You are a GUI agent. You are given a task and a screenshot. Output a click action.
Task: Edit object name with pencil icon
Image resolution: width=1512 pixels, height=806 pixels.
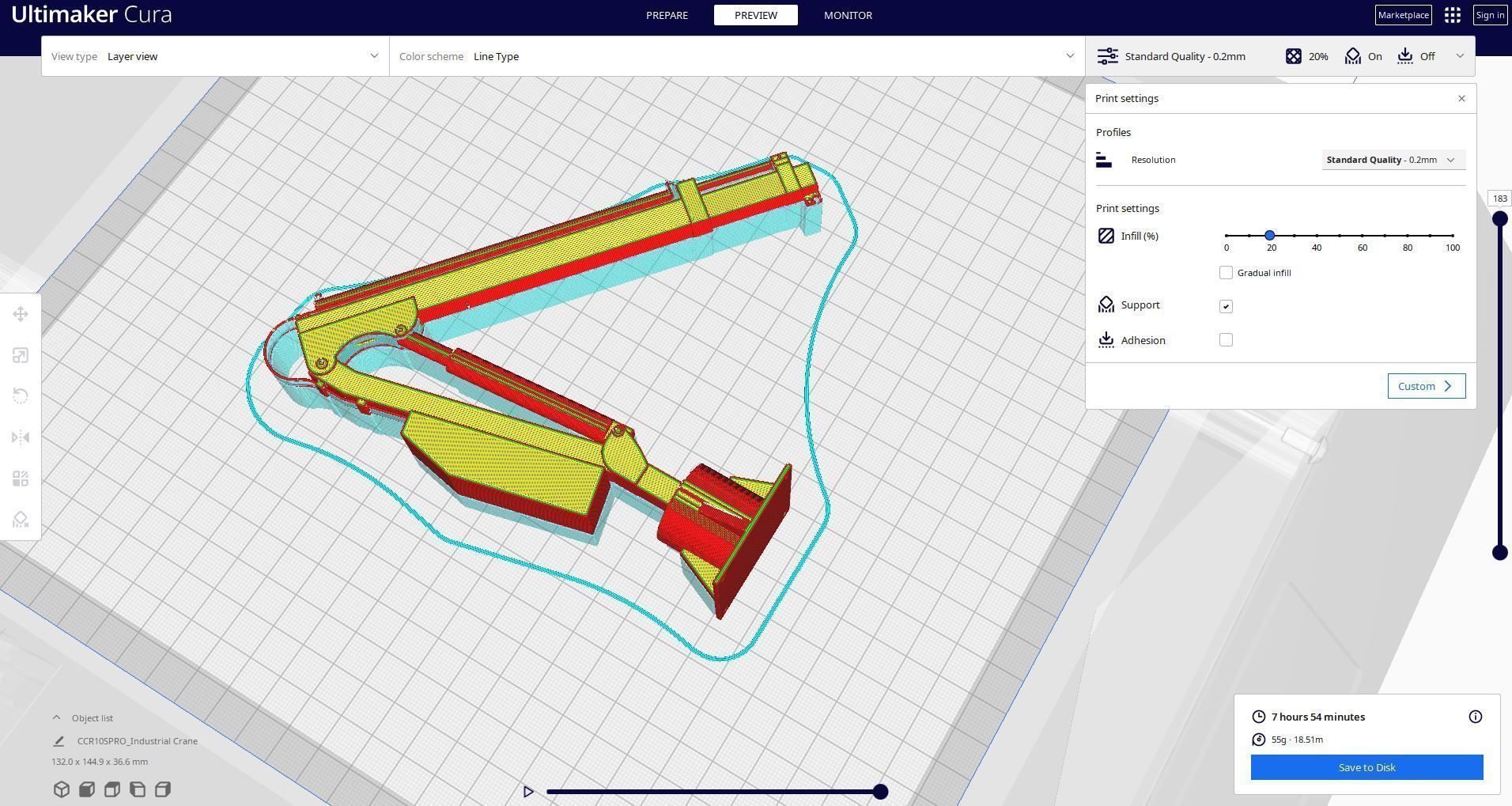tap(59, 741)
